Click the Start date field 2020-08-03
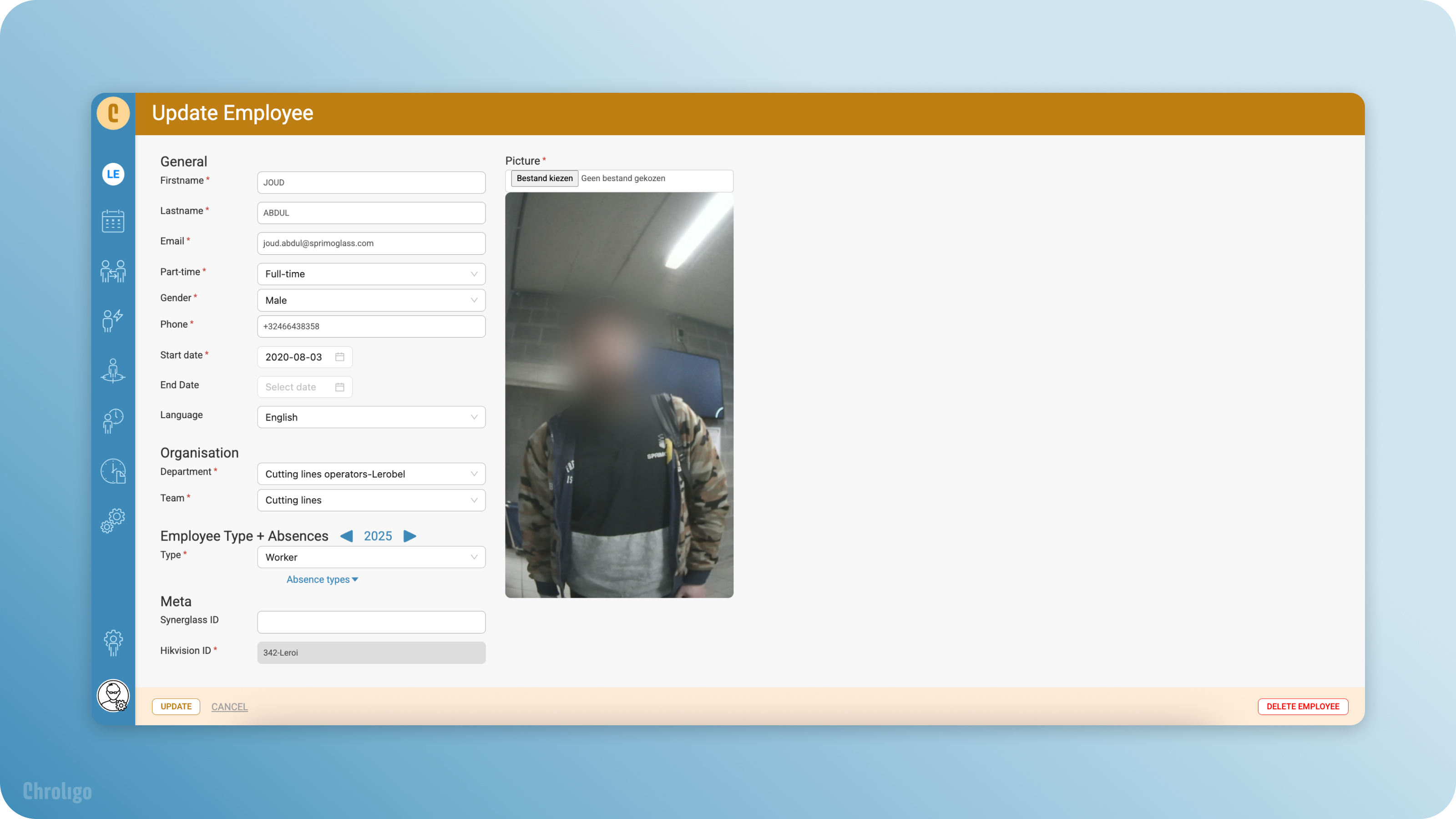 coord(305,357)
